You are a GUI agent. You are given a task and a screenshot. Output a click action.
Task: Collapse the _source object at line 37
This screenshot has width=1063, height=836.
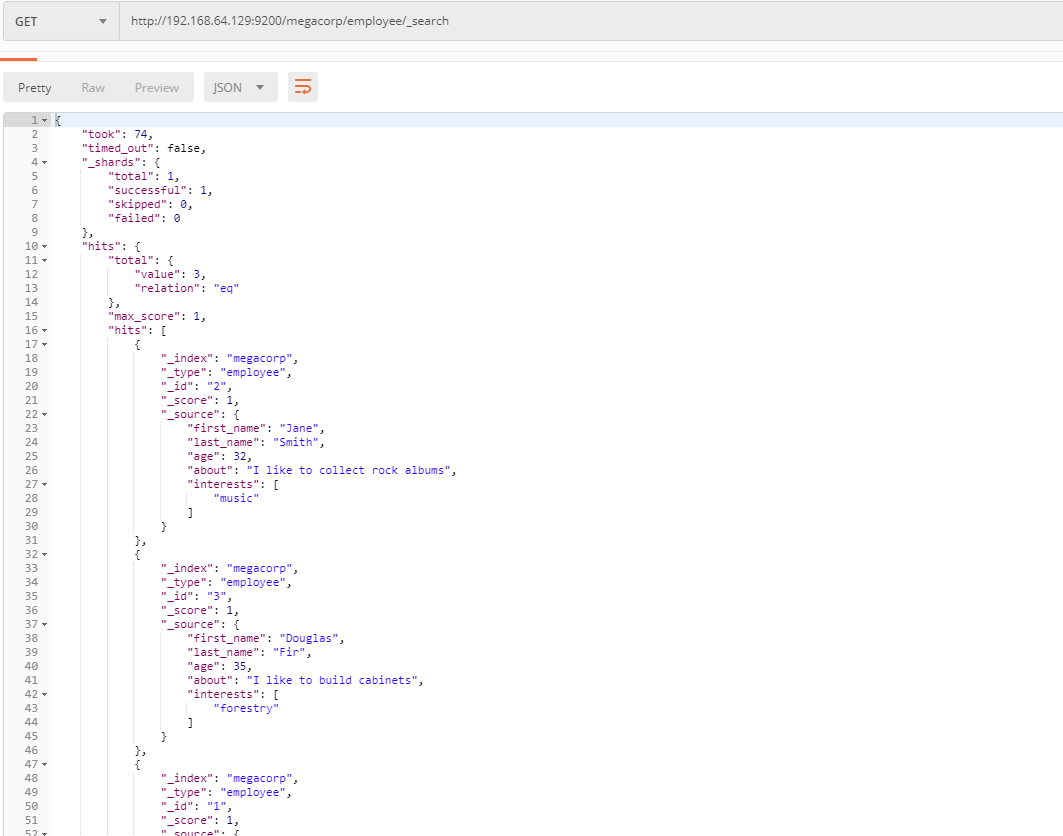click(x=45, y=624)
